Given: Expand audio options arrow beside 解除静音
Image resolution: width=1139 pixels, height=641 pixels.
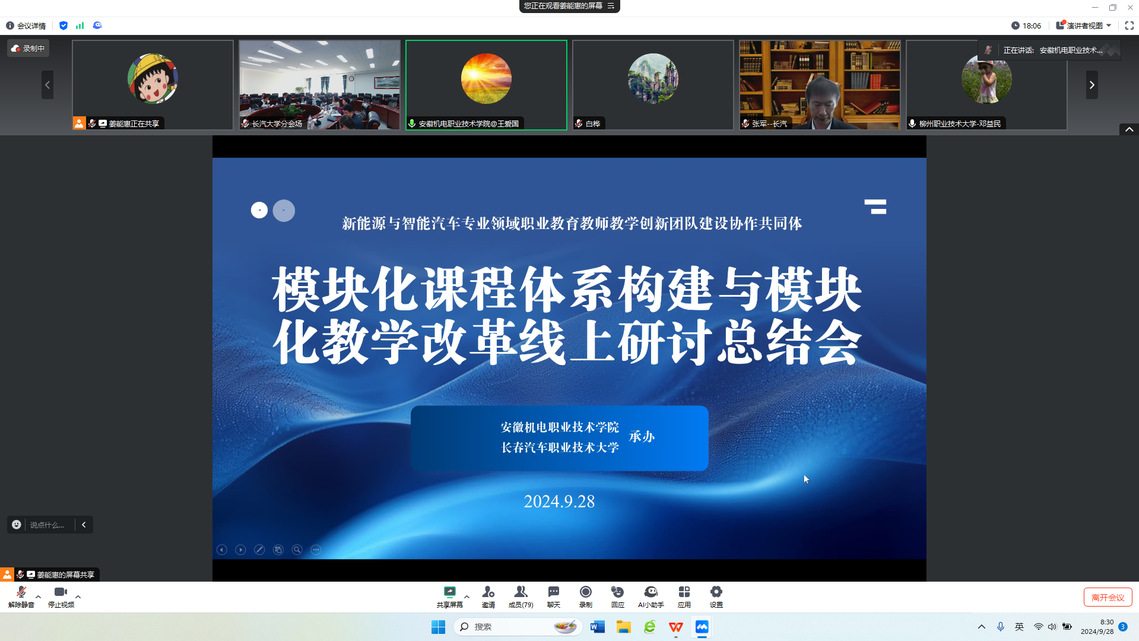Looking at the screenshot, I should point(38,596).
